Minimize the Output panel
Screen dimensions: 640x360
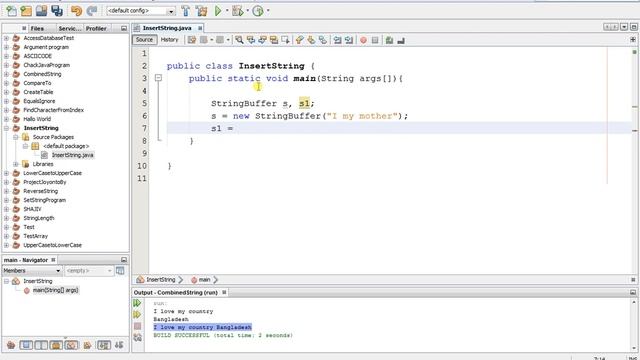633,293
